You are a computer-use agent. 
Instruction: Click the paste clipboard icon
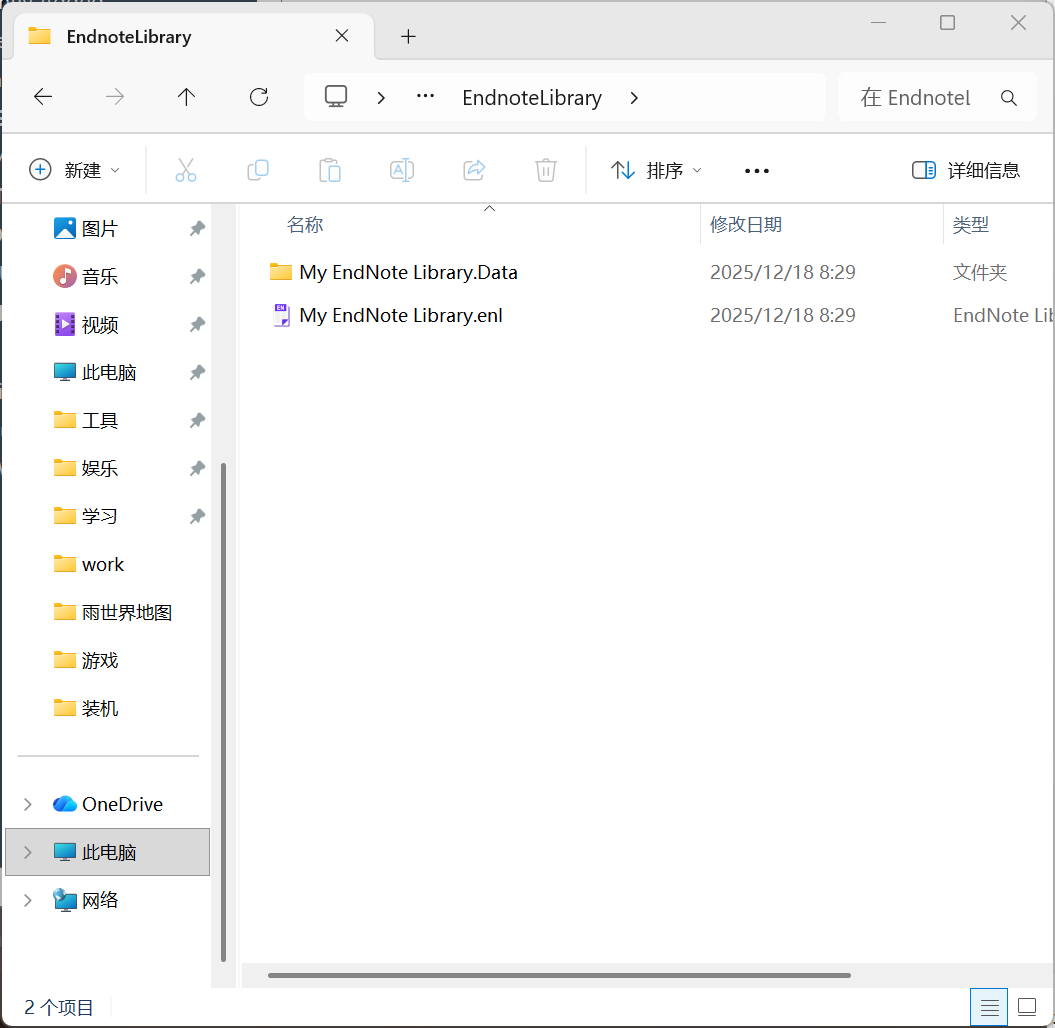(x=330, y=170)
